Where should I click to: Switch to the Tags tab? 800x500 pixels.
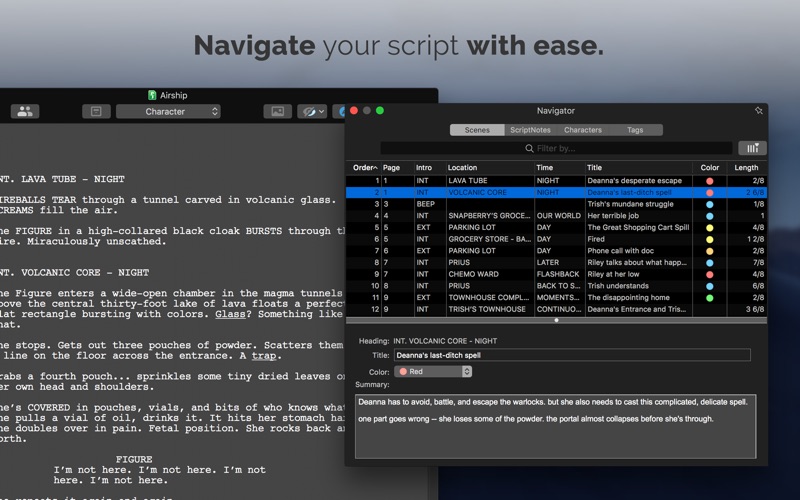click(x=635, y=130)
